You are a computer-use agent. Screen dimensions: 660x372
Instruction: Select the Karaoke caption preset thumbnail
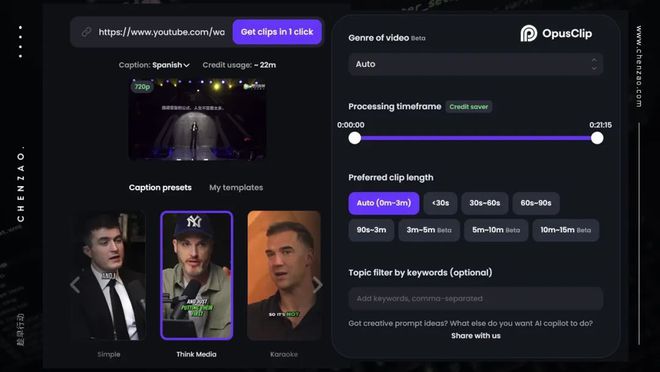coord(284,276)
